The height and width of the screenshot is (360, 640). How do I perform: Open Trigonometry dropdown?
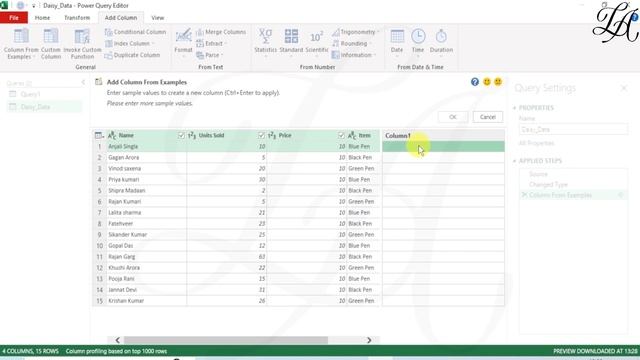(x=378, y=32)
